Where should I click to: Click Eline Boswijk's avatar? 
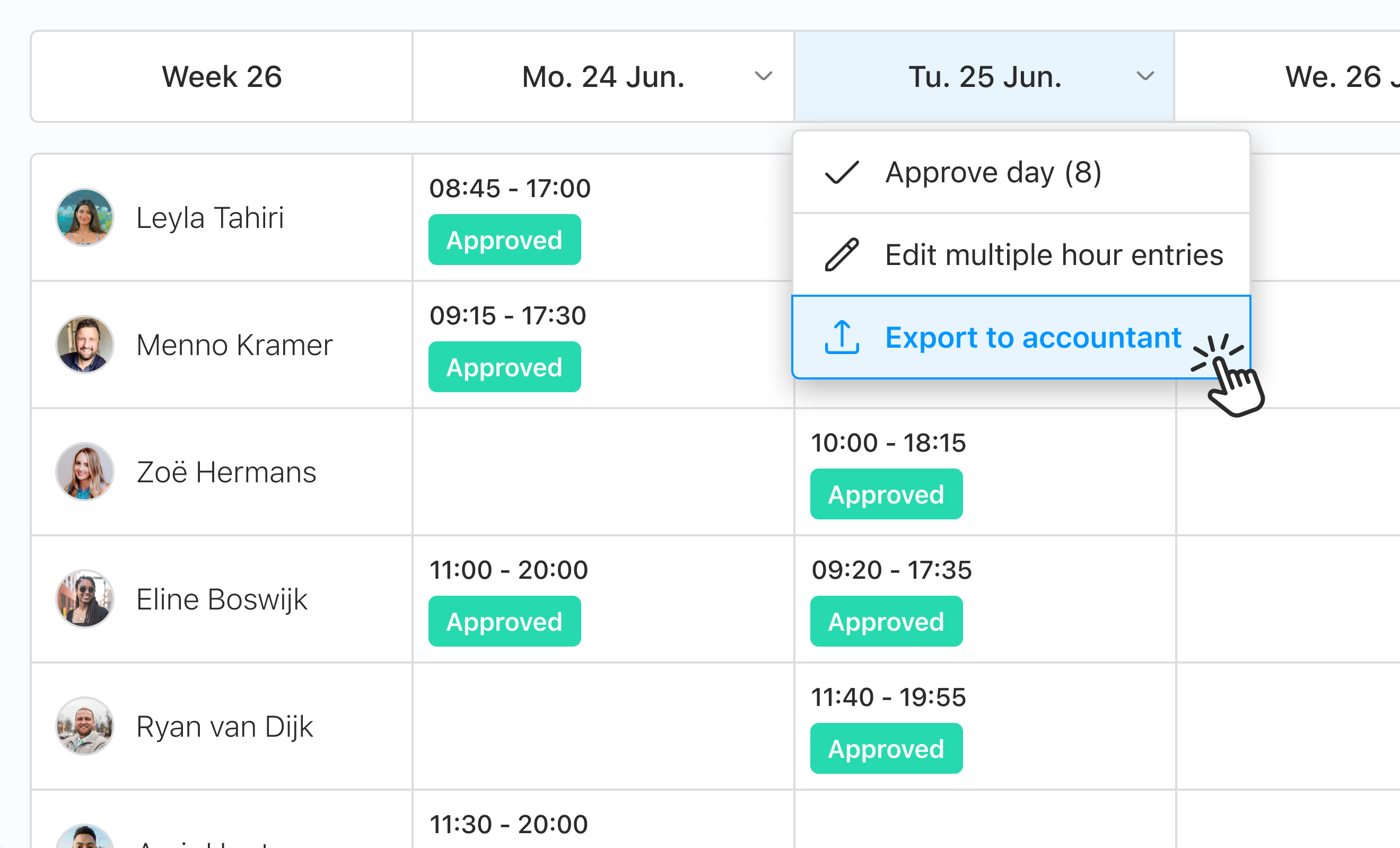[x=84, y=598]
